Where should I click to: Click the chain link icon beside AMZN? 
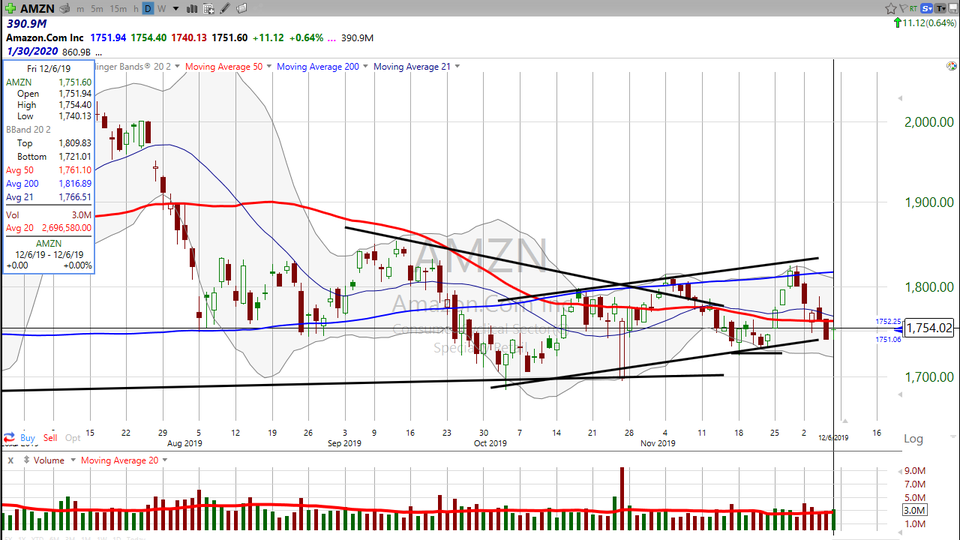65,9
